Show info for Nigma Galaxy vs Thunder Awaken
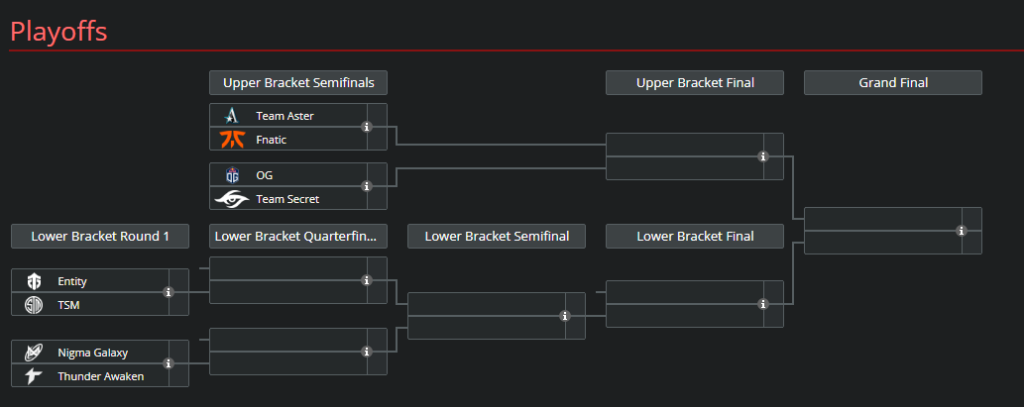 (x=169, y=364)
